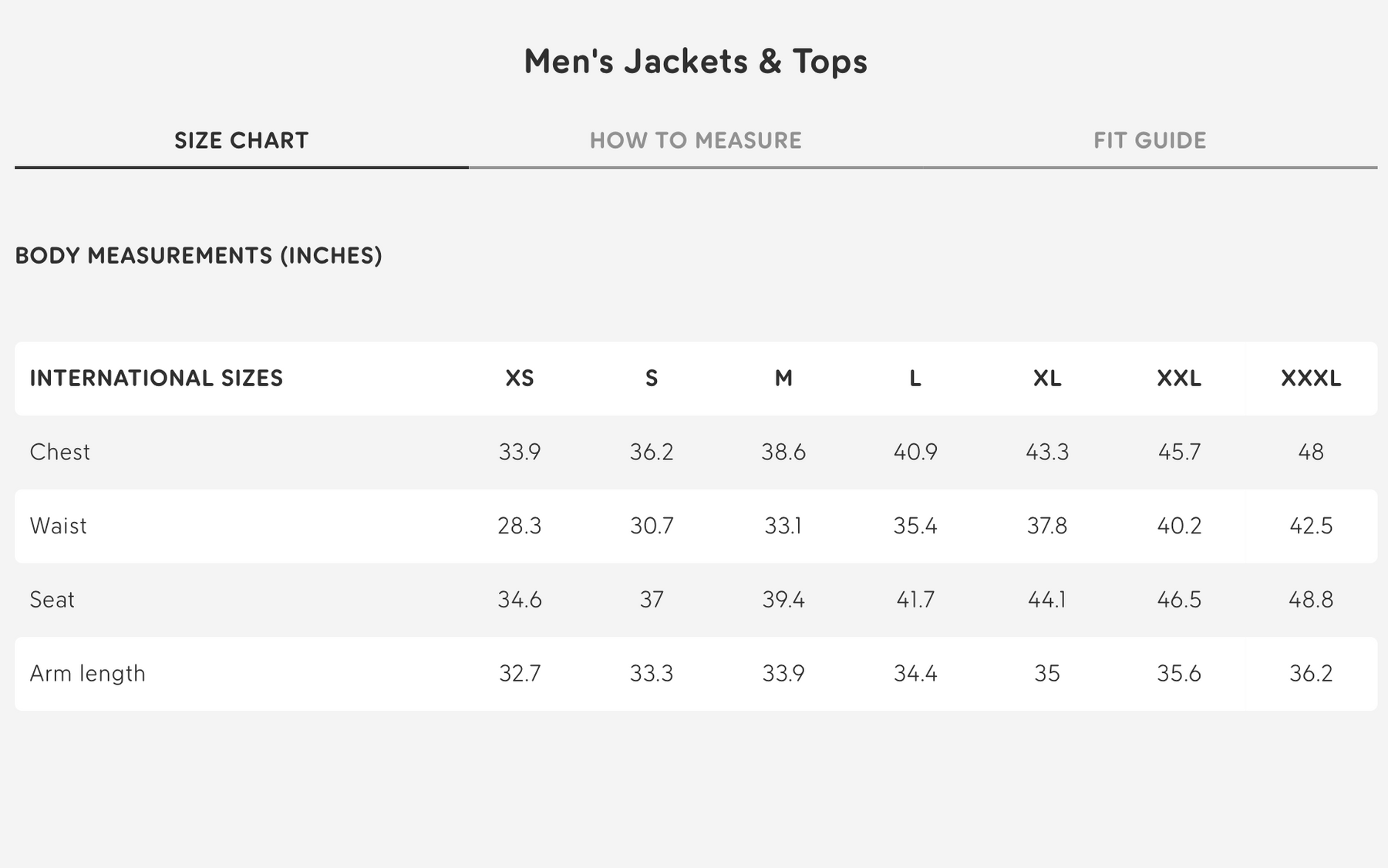Click the XS chest value 33.9
This screenshot has height=868, width=1388.
pos(520,452)
